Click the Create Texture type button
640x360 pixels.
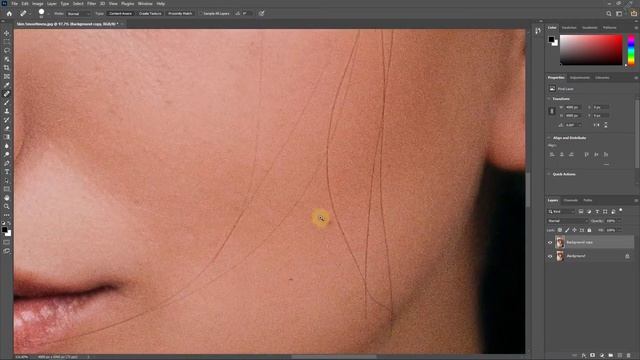point(150,13)
